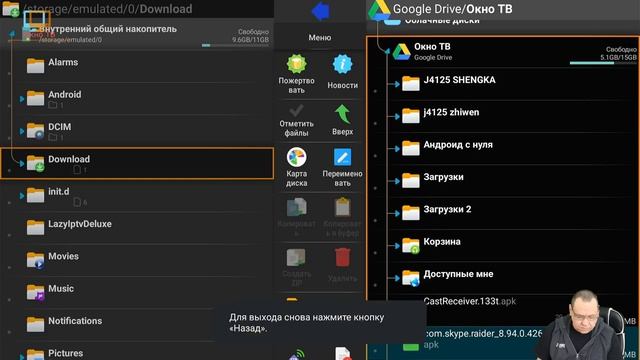Viewport: 640px width, 360px height.
Task: Open the Music folder name
Action: tap(61, 288)
